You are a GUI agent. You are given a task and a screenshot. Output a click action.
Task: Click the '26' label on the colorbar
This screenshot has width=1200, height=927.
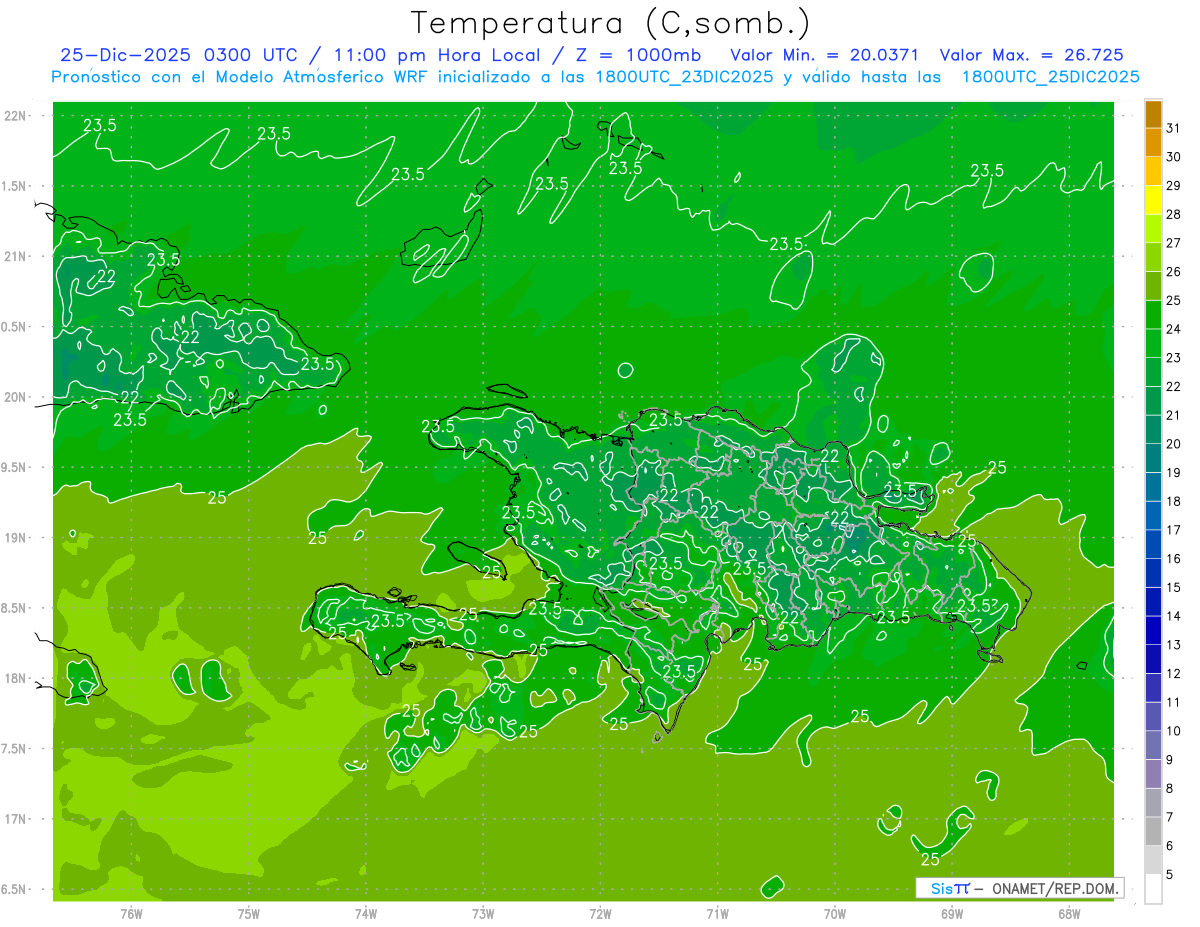coord(1173,271)
